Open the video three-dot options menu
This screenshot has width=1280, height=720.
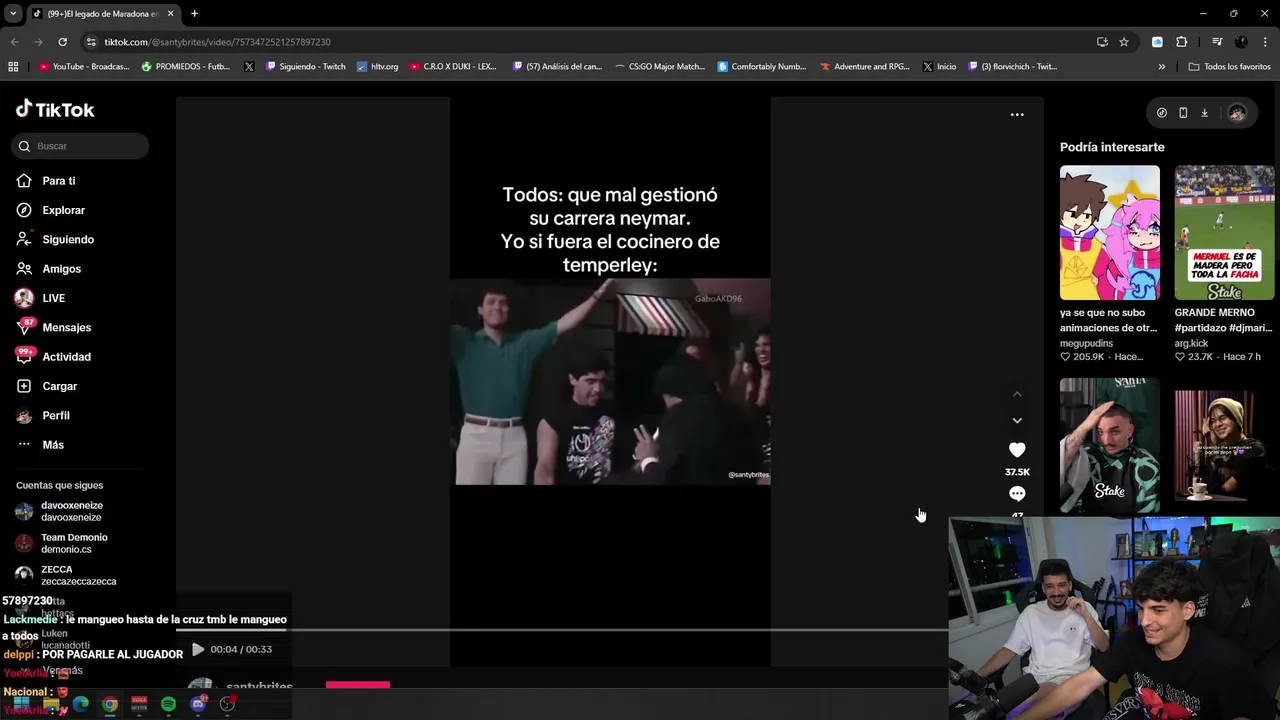(x=1017, y=115)
